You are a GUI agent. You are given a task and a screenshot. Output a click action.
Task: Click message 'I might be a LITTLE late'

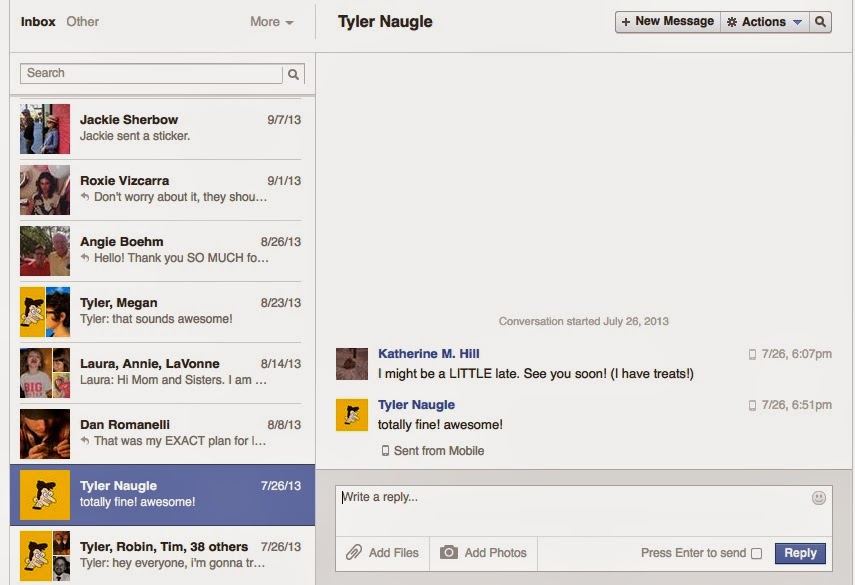pyautogui.click(x=535, y=374)
